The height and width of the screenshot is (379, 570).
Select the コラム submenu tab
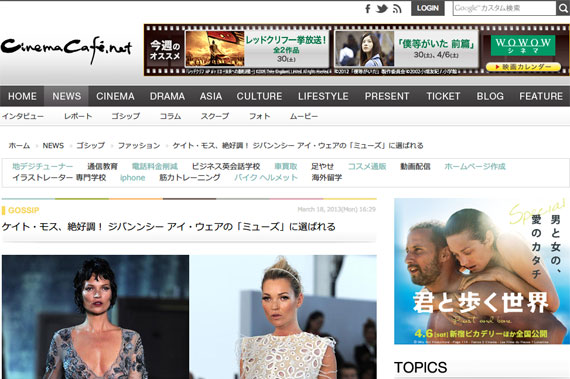click(170, 116)
